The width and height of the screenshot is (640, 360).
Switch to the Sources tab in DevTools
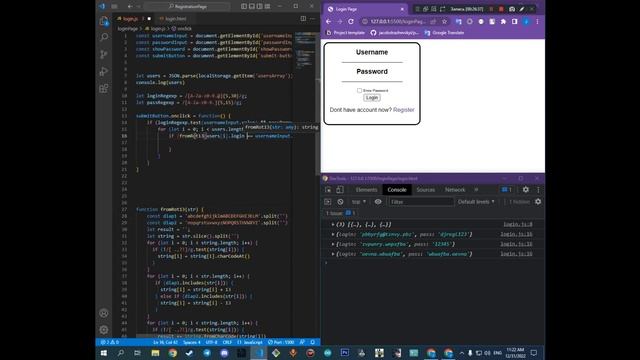425,190
